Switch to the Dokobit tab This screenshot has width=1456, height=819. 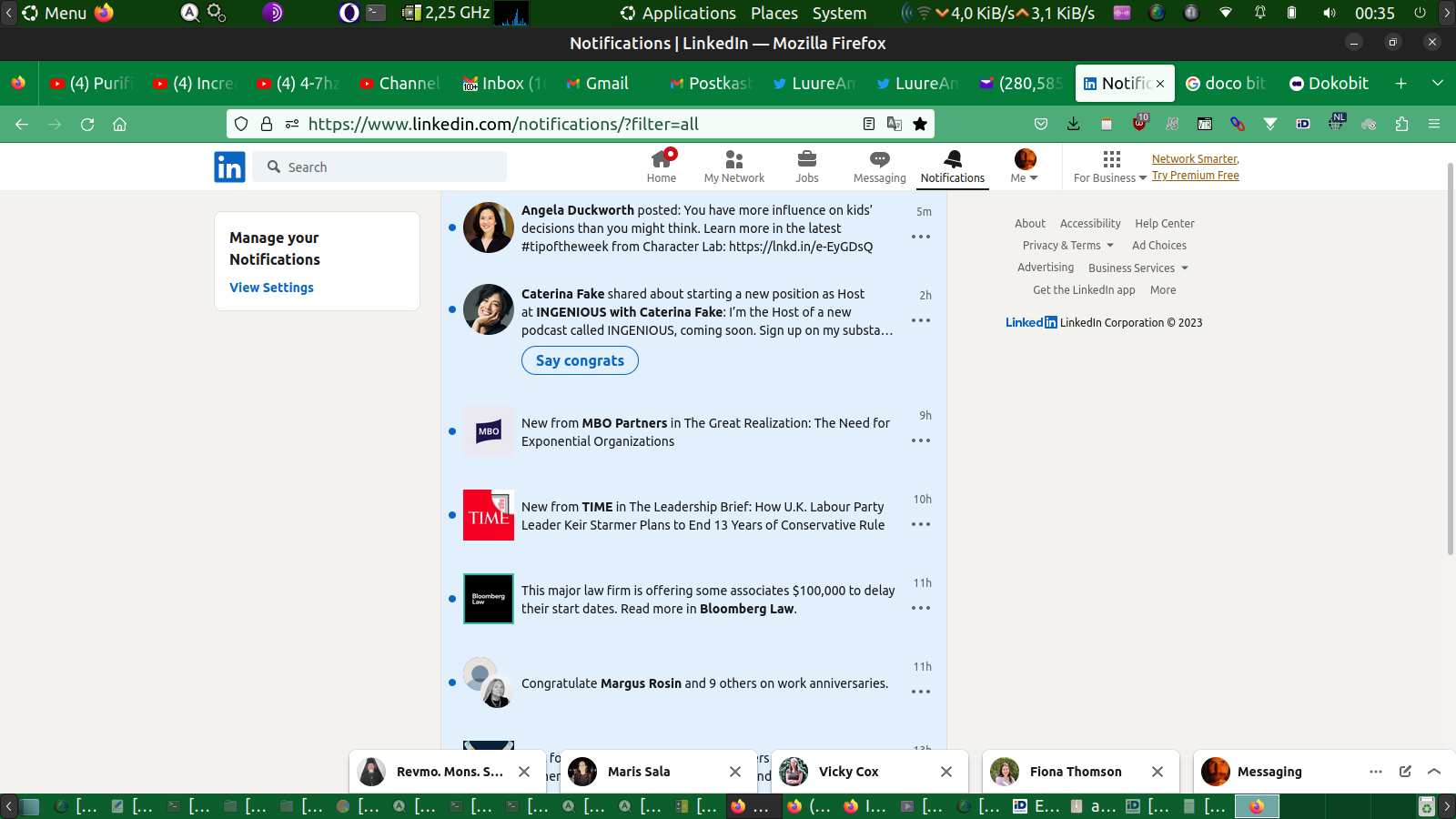(x=1330, y=84)
